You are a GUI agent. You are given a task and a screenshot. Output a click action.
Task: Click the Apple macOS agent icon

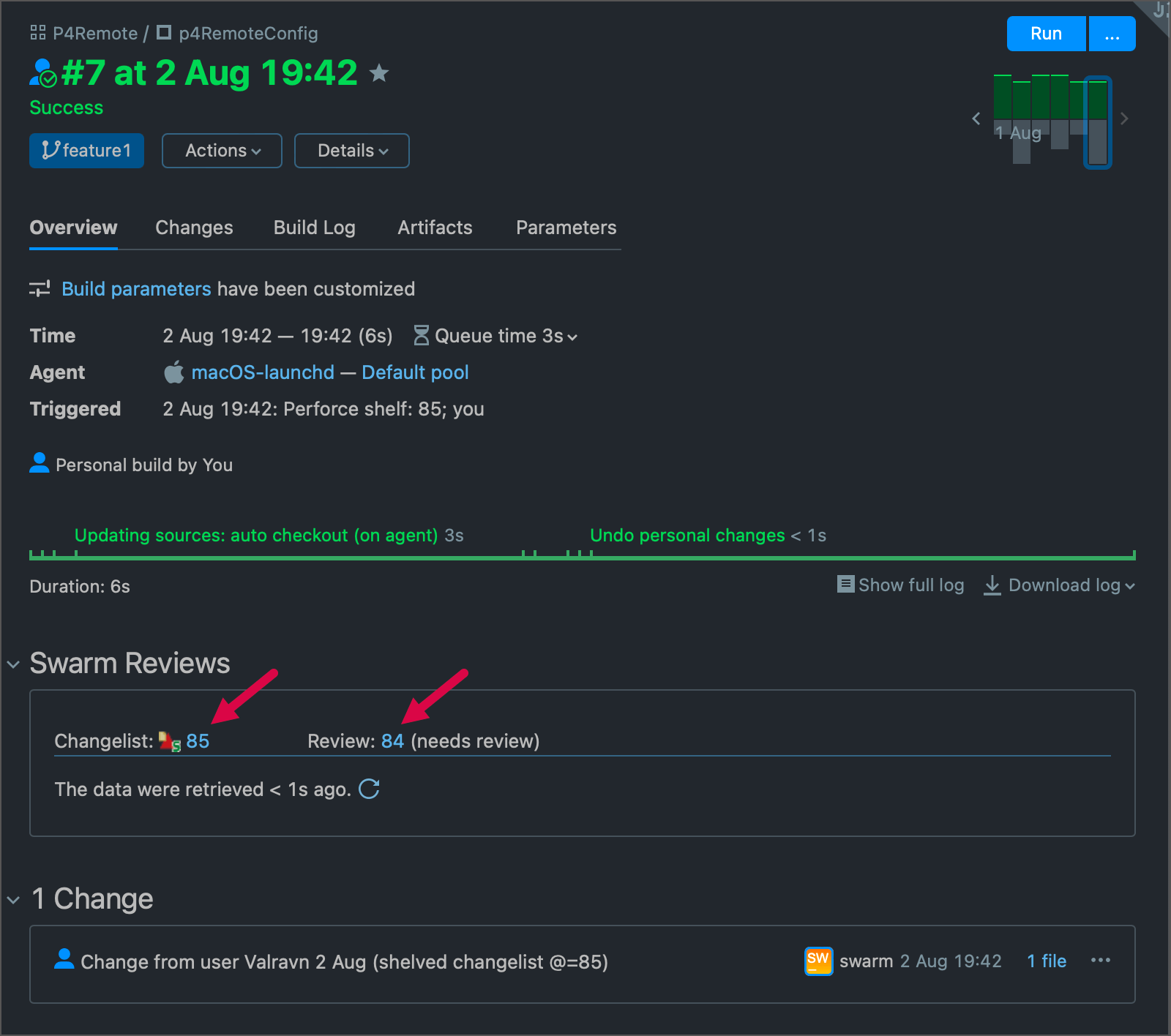173,372
